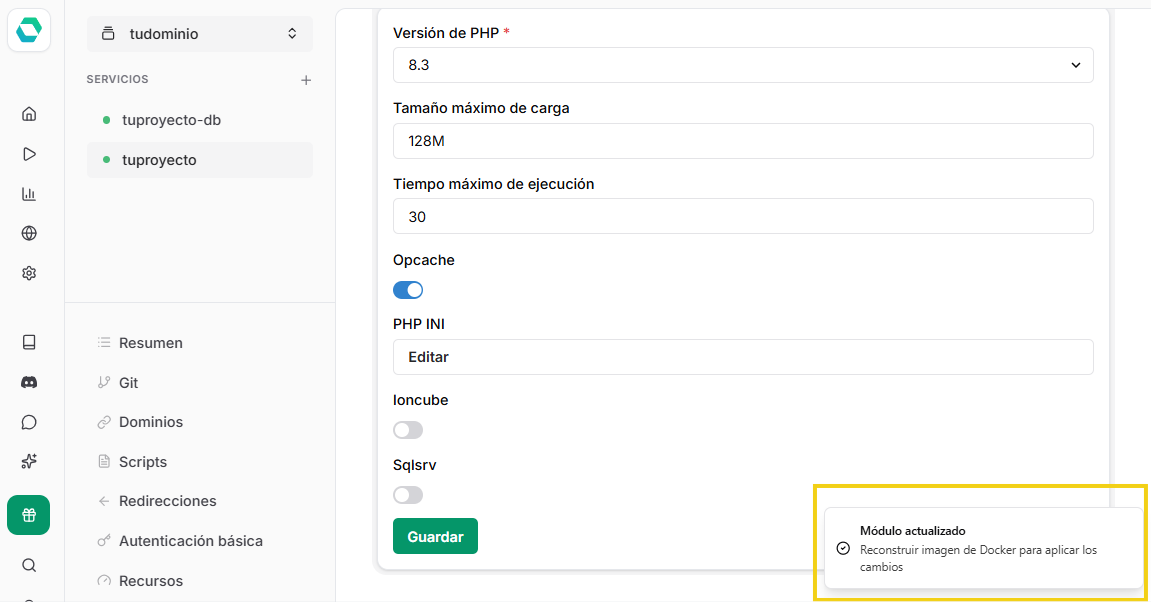Click the deployments play icon

pos(28,153)
